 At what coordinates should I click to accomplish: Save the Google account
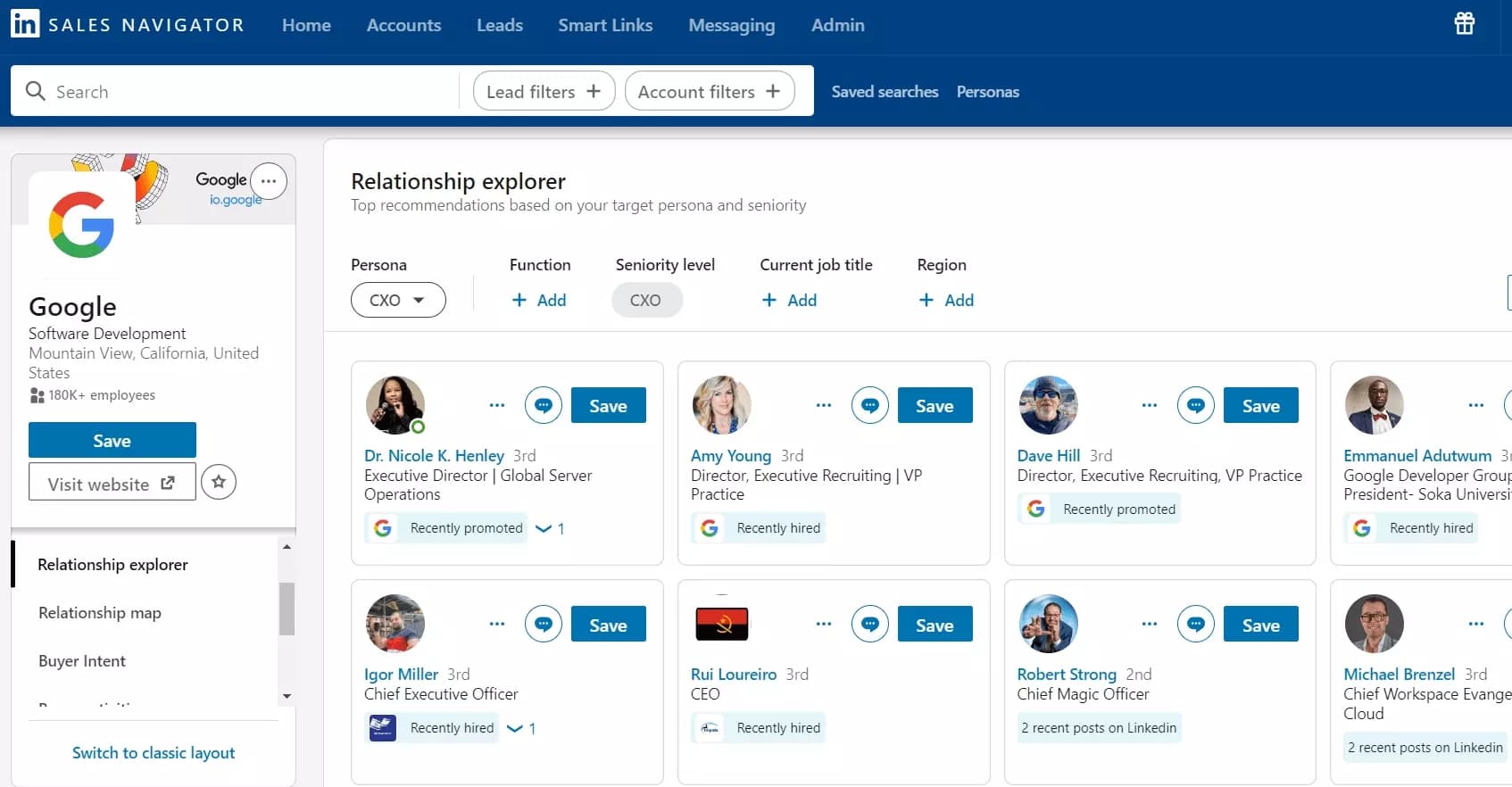pos(112,440)
